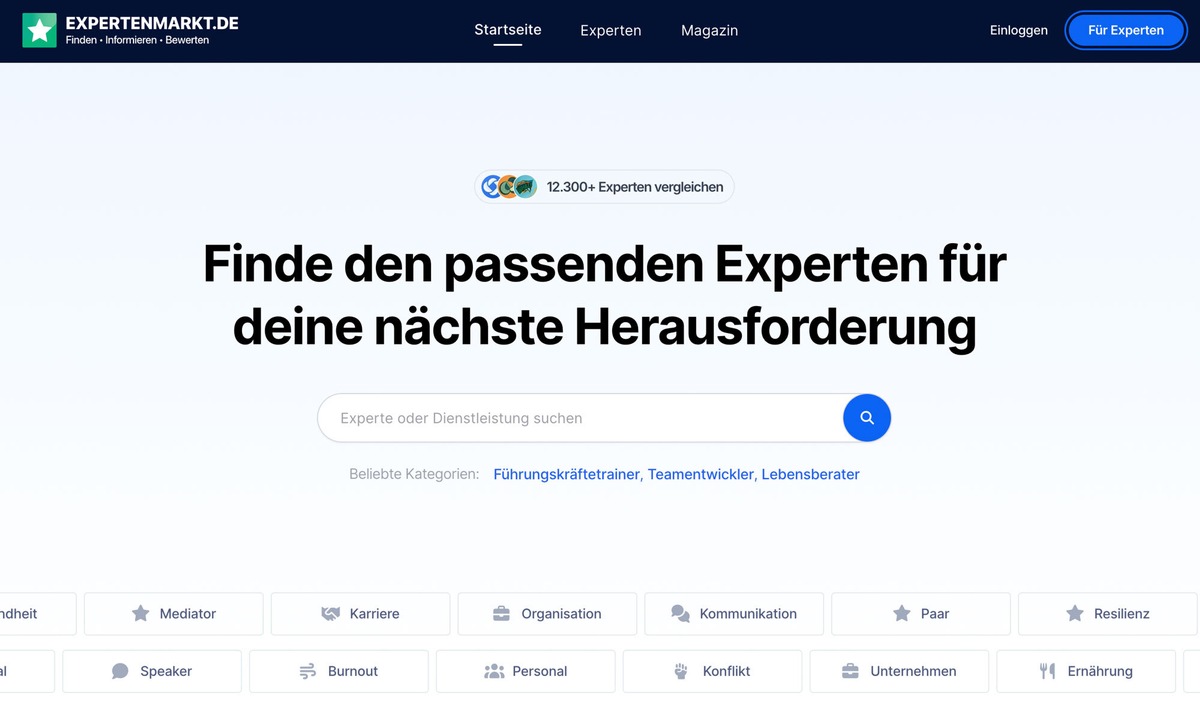Follow the Teamentwickler link
The width and height of the screenshot is (1200, 710).
click(x=702, y=474)
